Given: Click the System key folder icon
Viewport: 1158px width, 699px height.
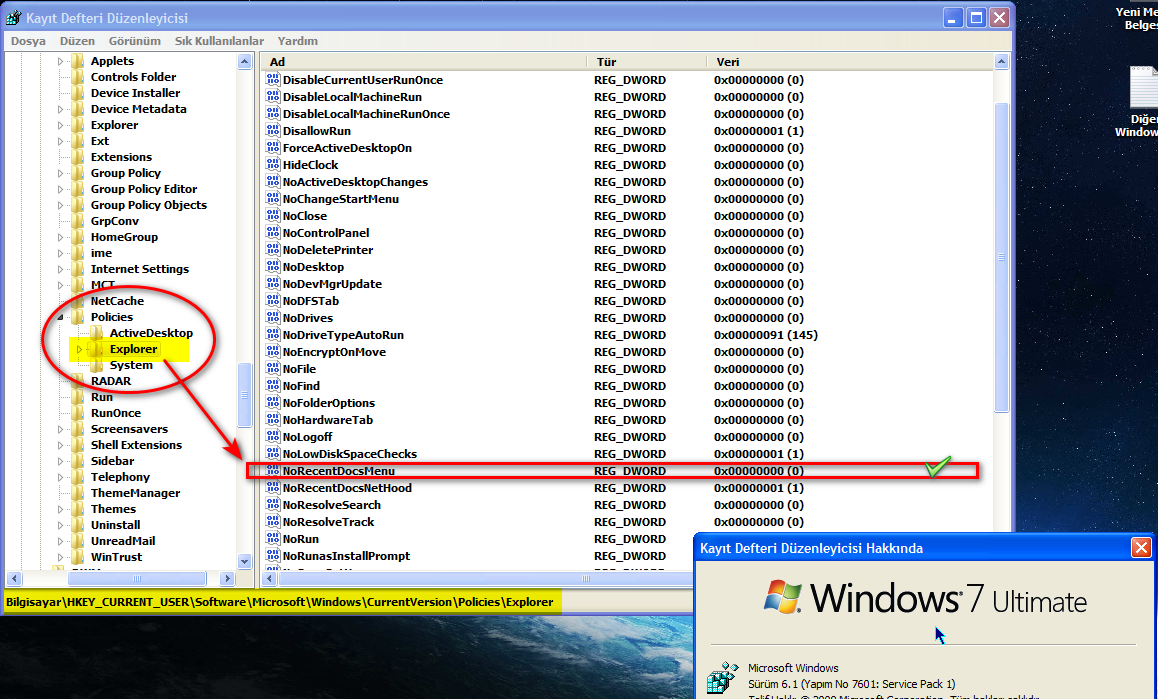Looking at the screenshot, I should pos(97,365).
